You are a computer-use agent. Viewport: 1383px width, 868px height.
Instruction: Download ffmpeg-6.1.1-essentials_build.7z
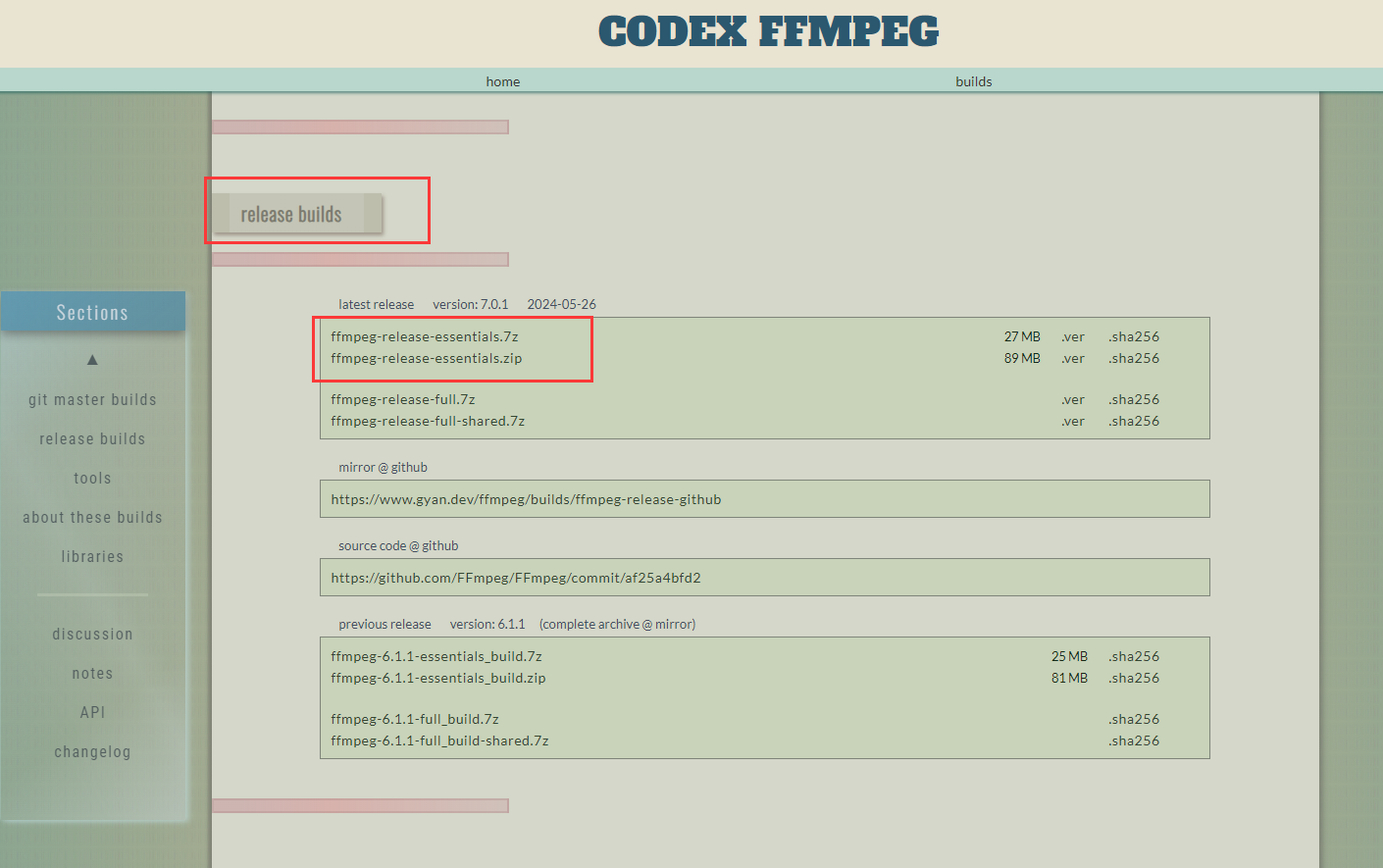coord(436,656)
